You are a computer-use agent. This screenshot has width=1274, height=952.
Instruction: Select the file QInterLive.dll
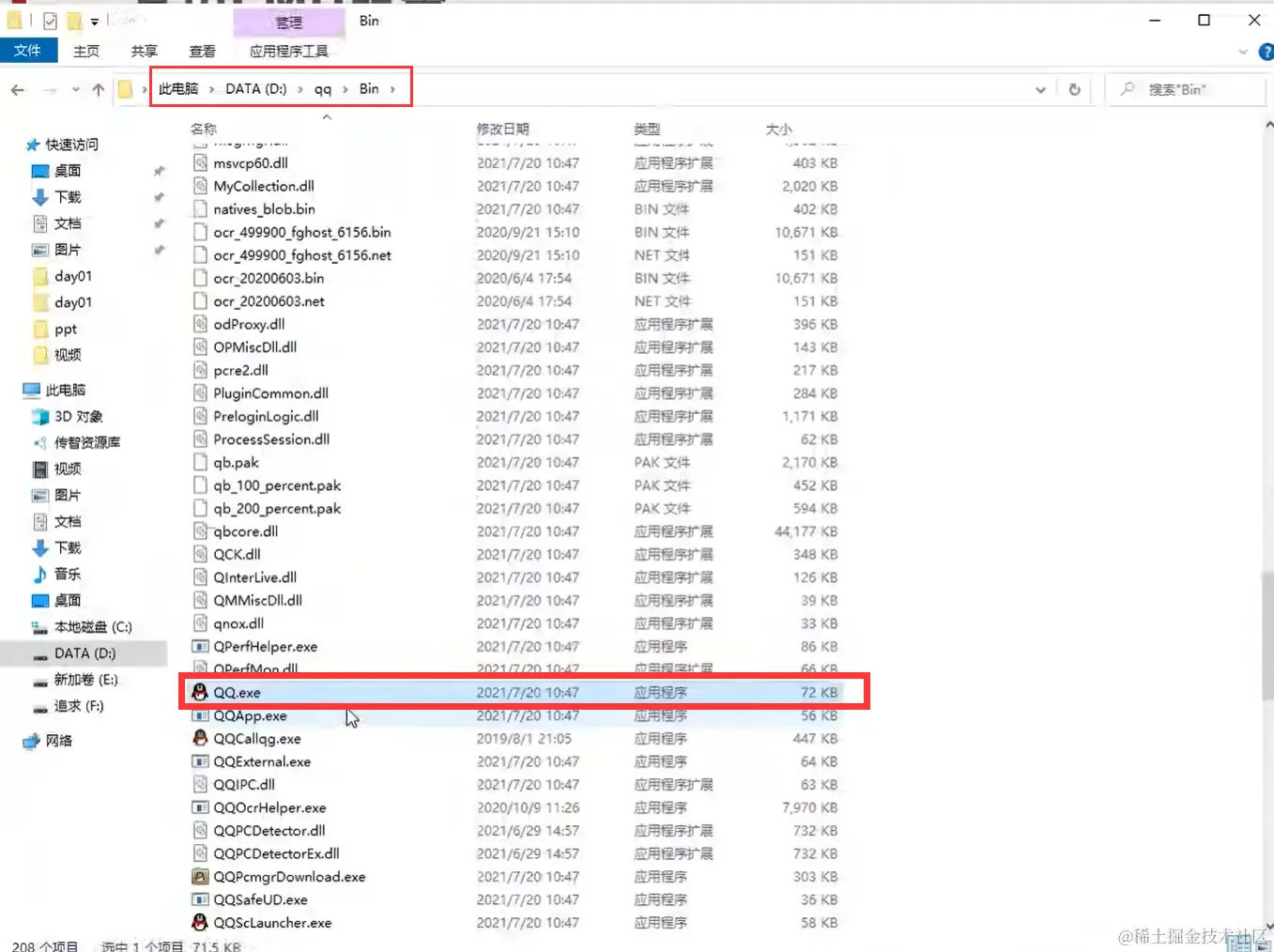254,576
